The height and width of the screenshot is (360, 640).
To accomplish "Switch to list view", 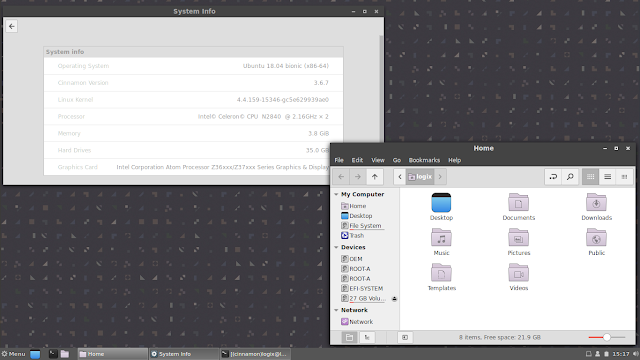I will pos(607,177).
